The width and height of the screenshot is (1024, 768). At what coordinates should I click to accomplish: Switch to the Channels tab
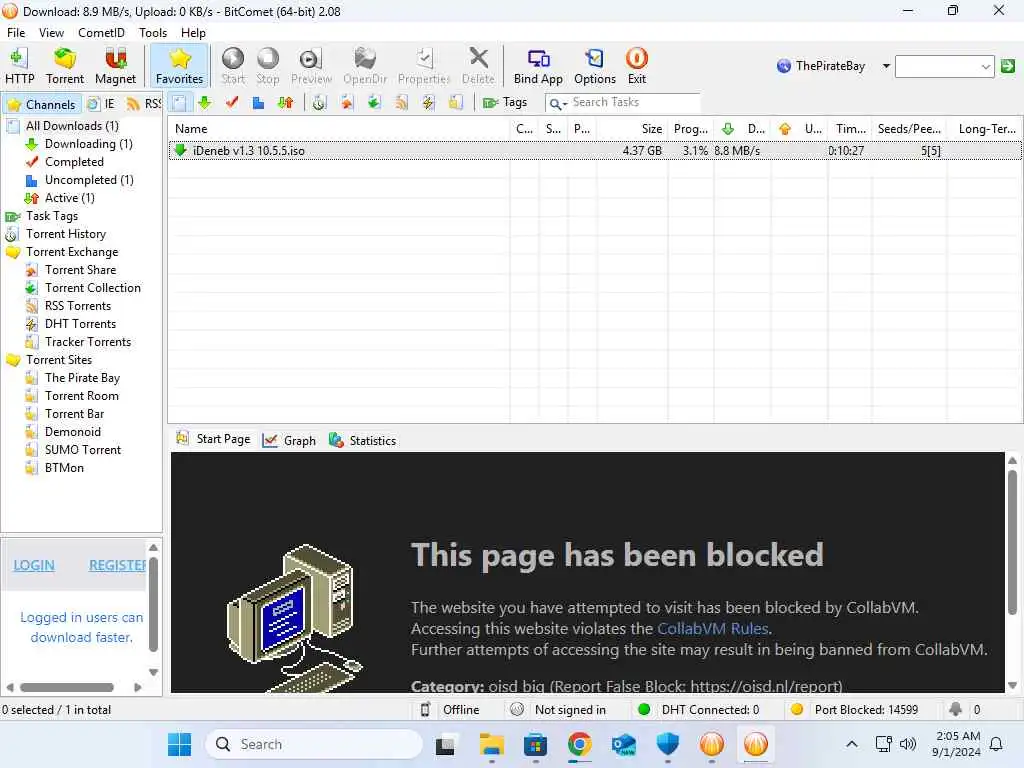(42, 104)
